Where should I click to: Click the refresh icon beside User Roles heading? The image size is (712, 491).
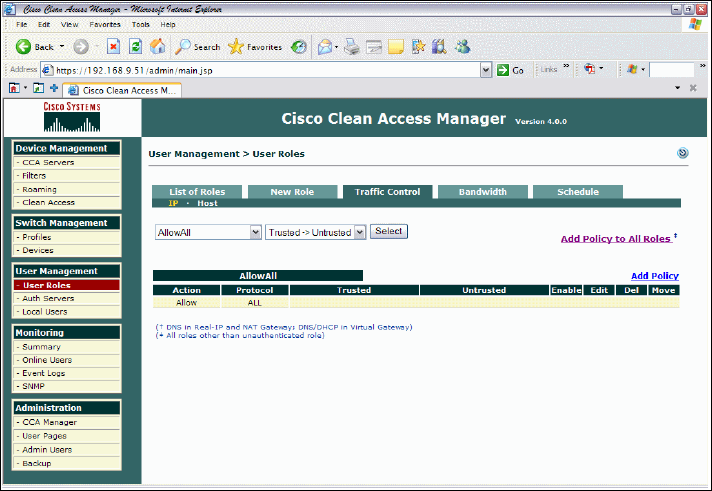(683, 153)
